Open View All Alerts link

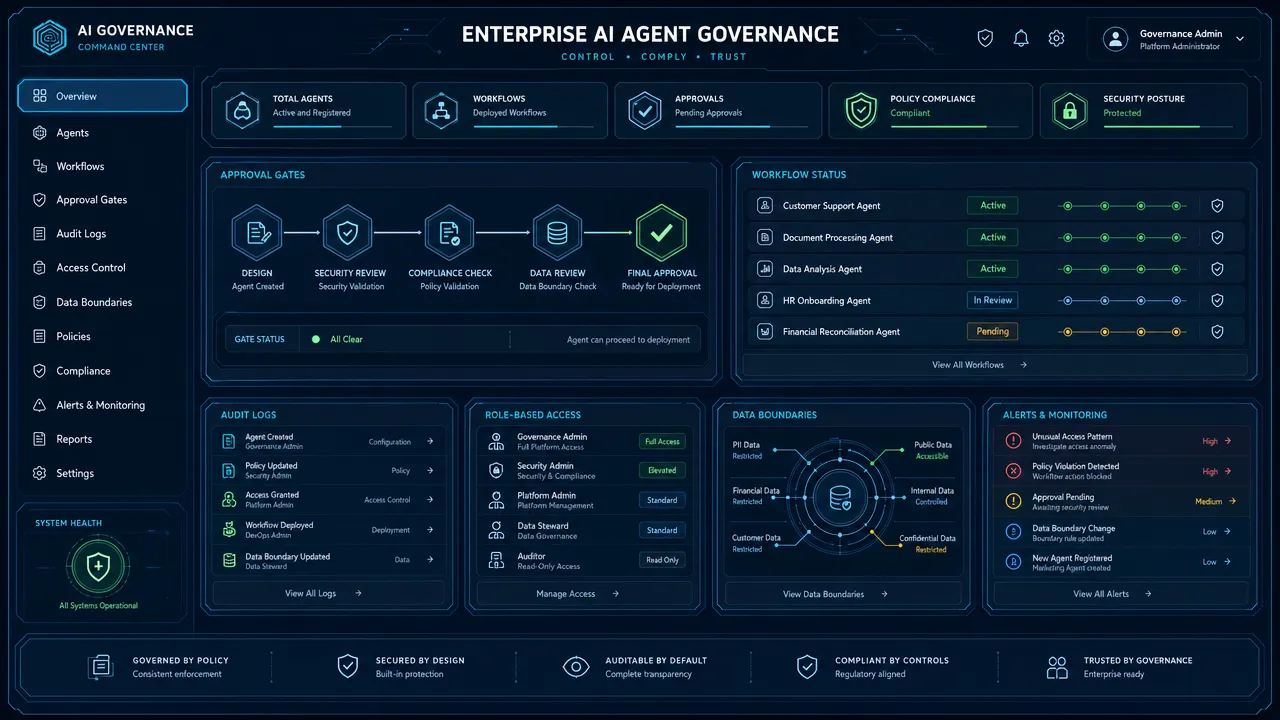point(1112,594)
